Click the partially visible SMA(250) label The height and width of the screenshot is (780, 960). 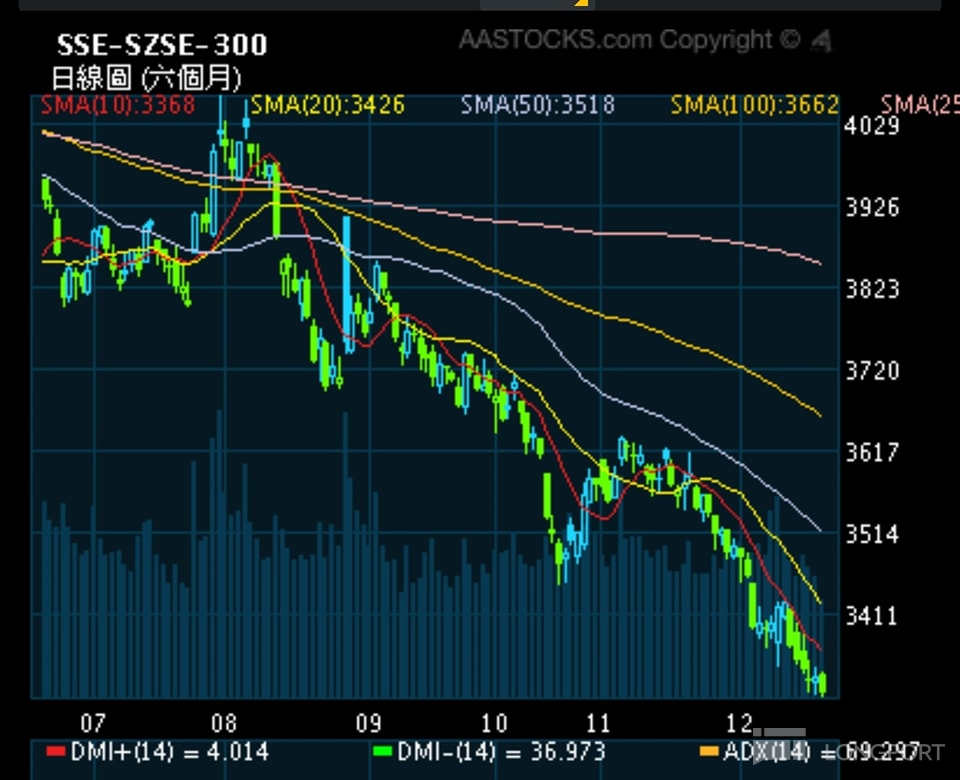[920, 105]
